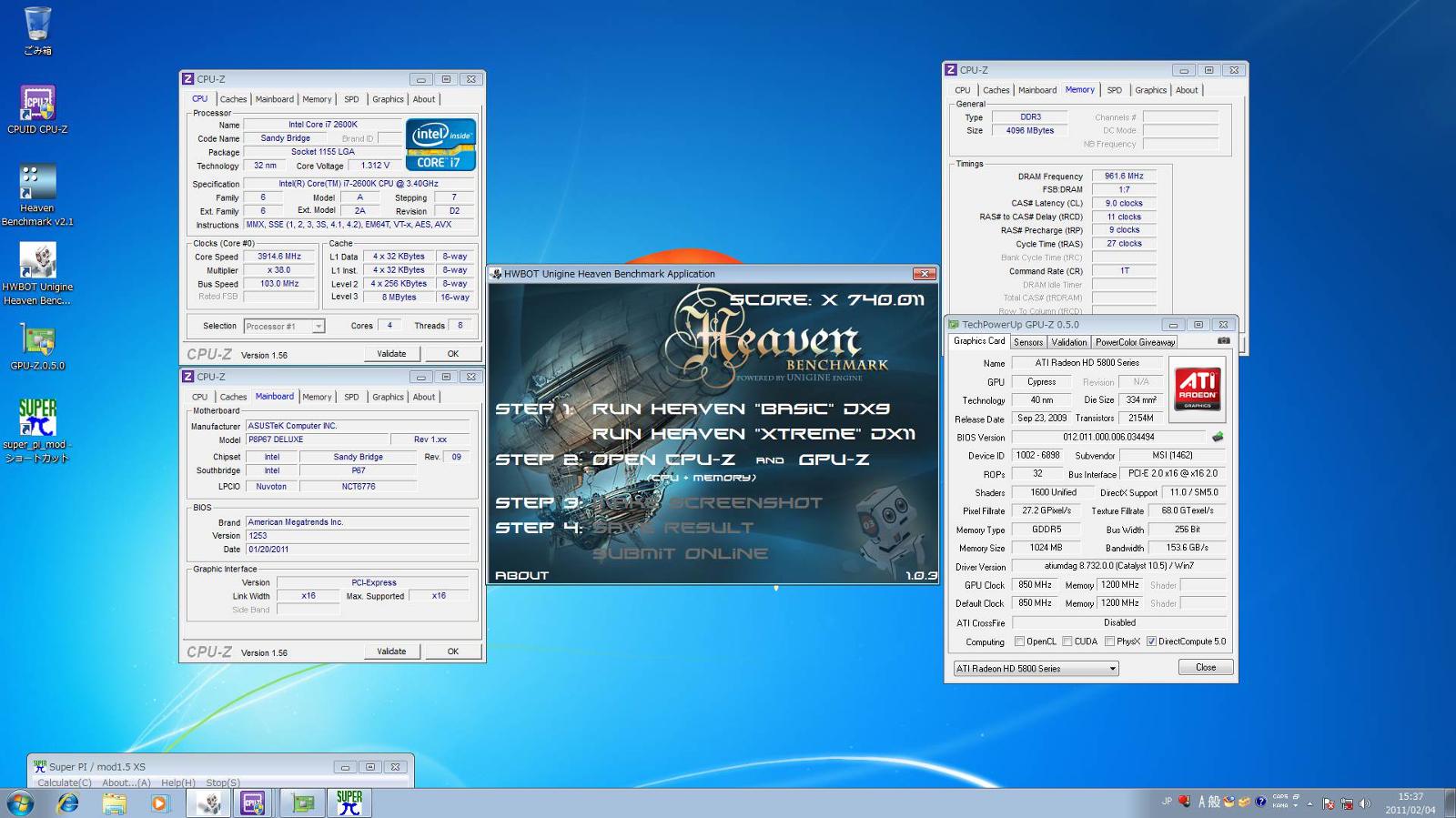Click RUN HEAVEN "BASIC" DX9 in HWBOT app
Viewport: 1456px width, 818px height.
coord(741,409)
